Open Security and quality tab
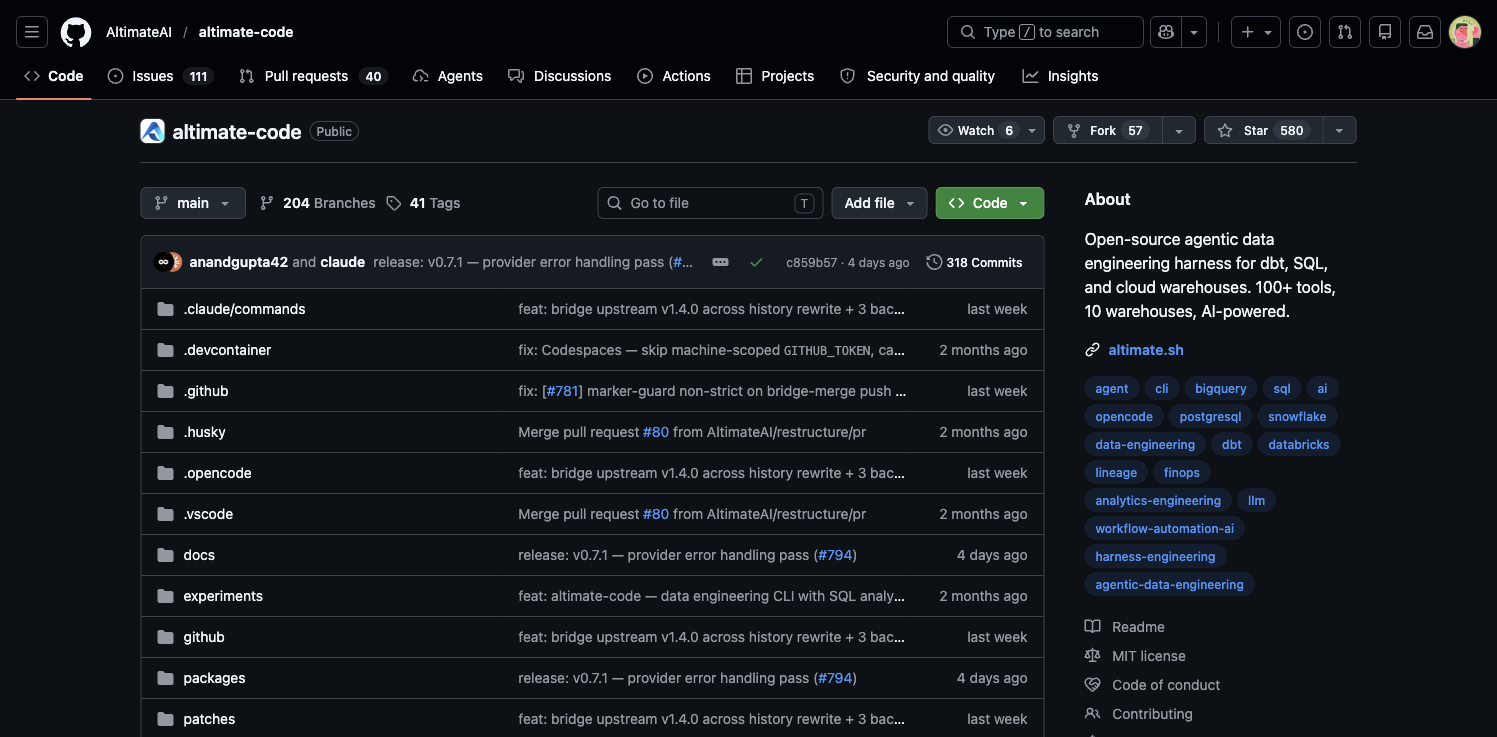The height and width of the screenshot is (737, 1497). [x=918, y=76]
